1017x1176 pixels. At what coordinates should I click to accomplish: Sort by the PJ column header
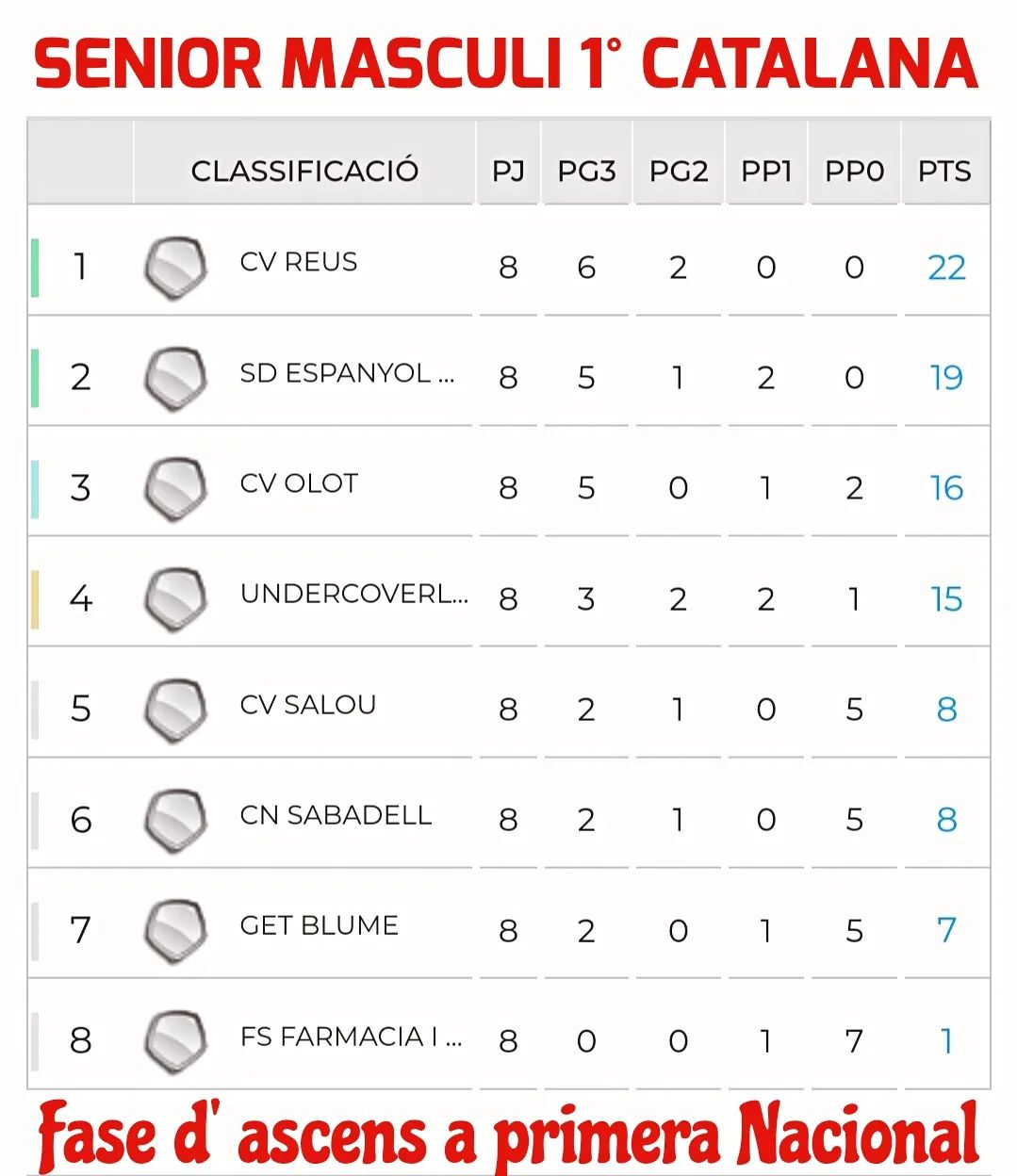click(x=508, y=171)
